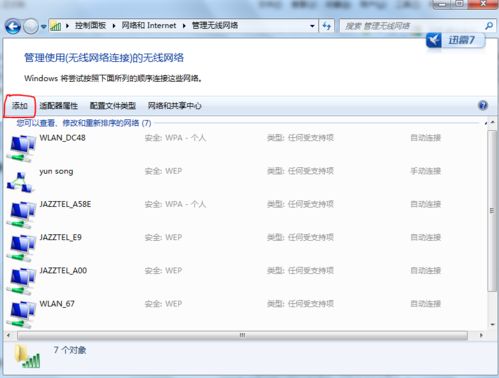Click the search box for 管理无线网络
This screenshot has height=378, width=499.
pos(412,26)
